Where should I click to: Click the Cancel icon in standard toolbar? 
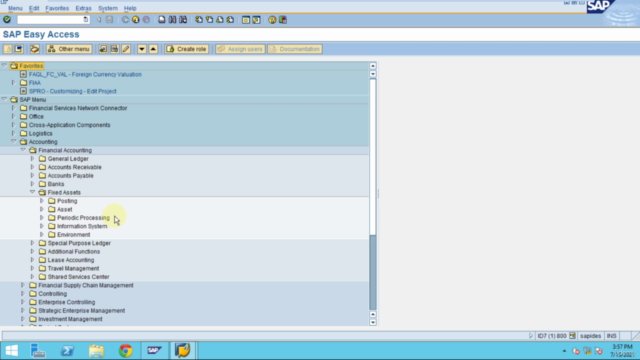[x=146, y=20]
